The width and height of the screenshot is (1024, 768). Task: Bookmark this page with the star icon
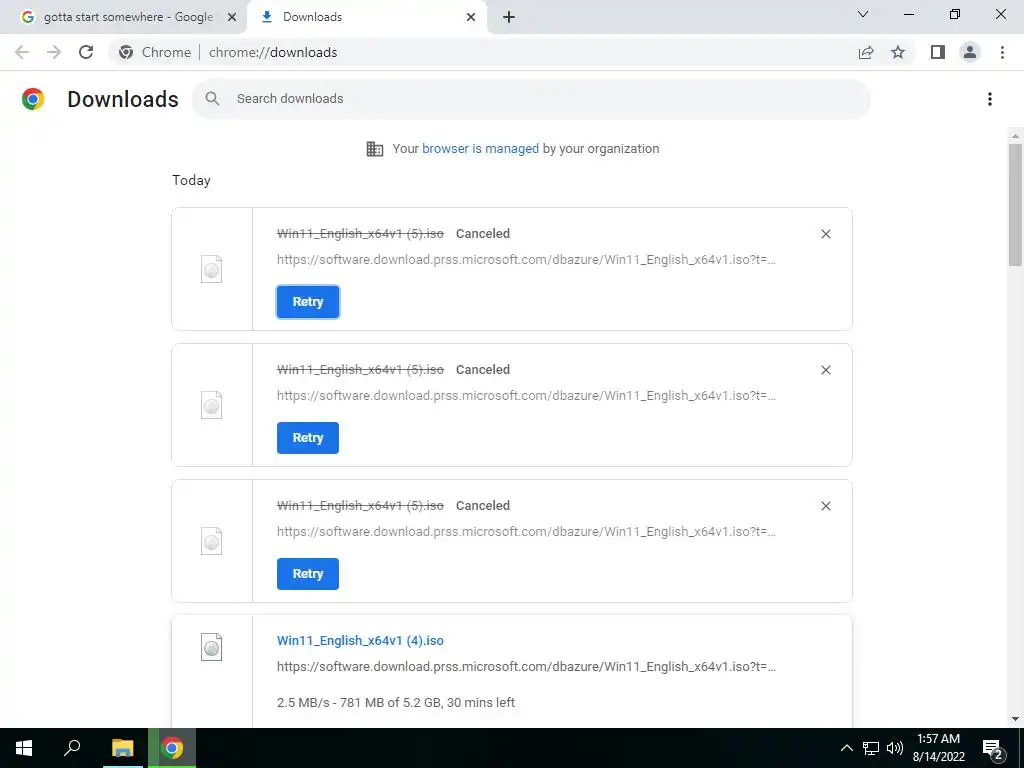tap(898, 52)
